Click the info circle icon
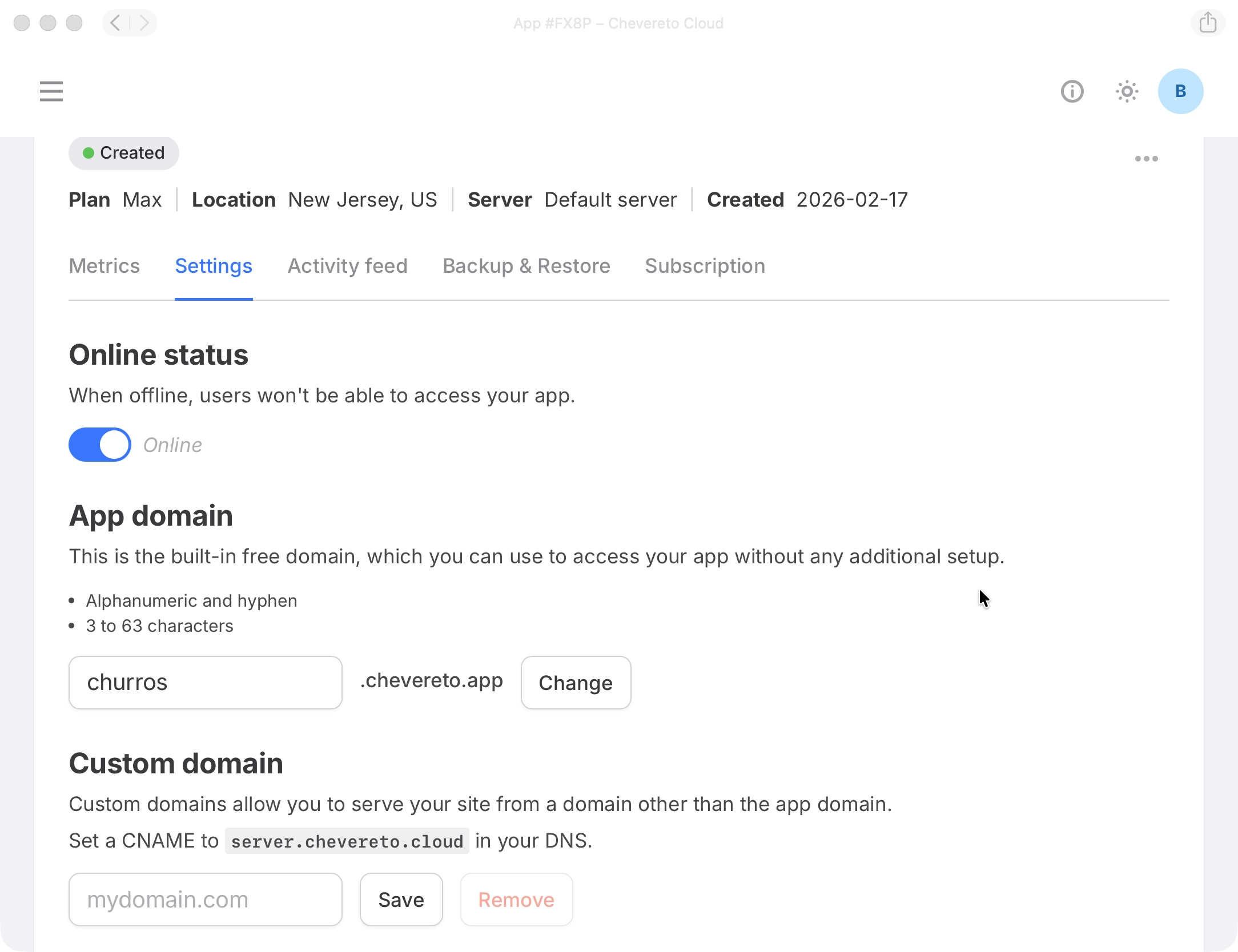The width and height of the screenshot is (1238, 952). click(1072, 91)
